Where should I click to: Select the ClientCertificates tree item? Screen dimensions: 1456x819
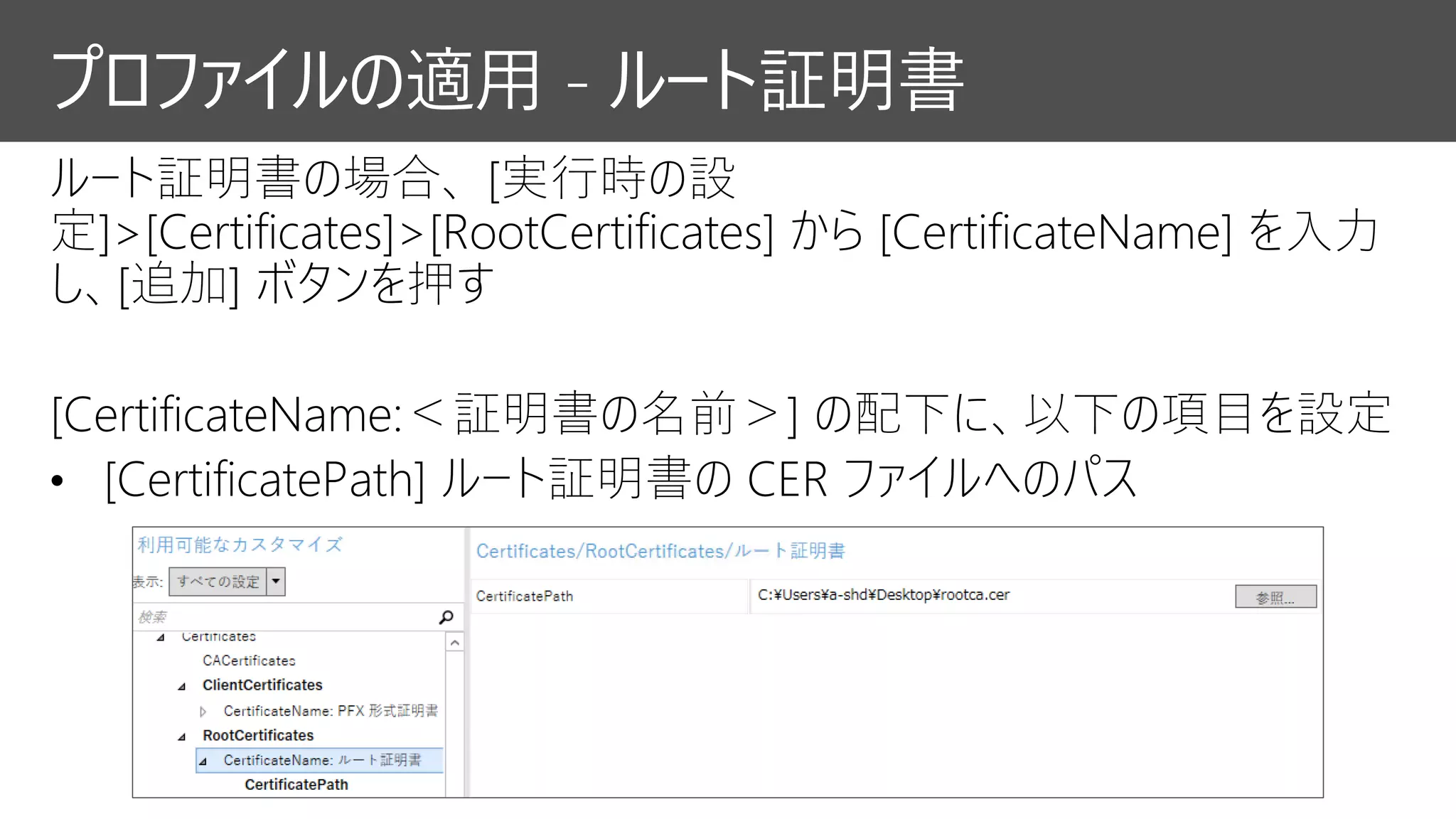(x=262, y=685)
